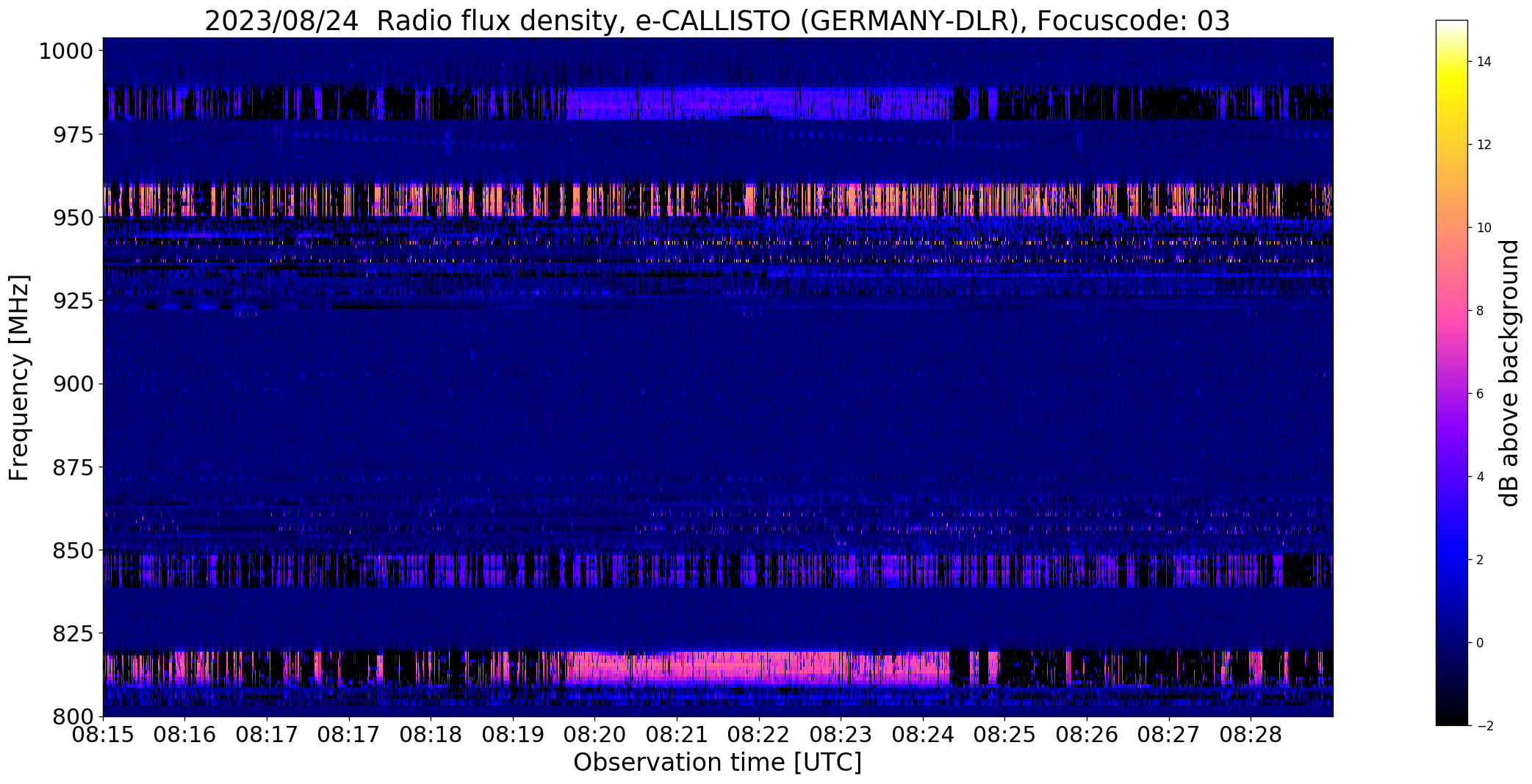This screenshot has height=784, width=1532.
Task: Click the colorbar tick value 2
Action: point(1480,560)
